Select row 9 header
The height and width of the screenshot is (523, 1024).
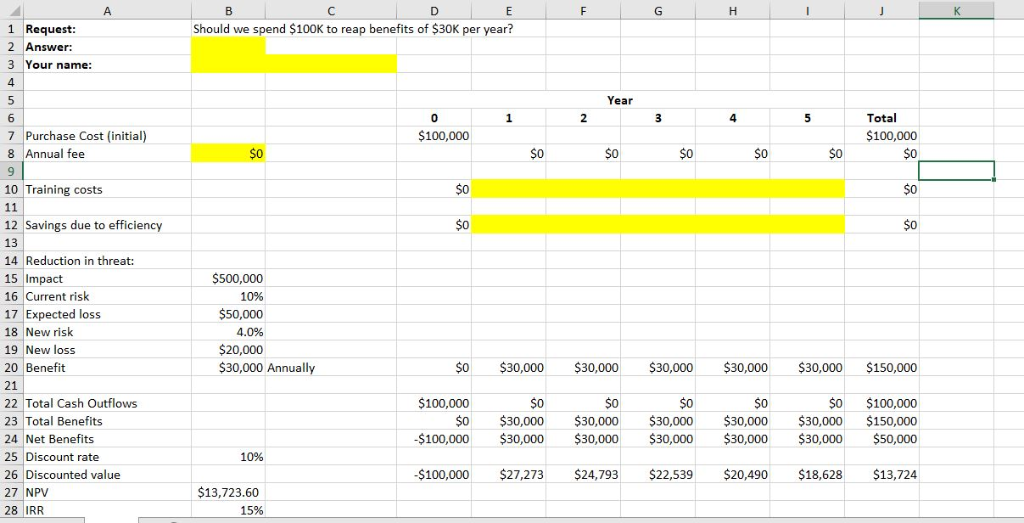point(12,171)
